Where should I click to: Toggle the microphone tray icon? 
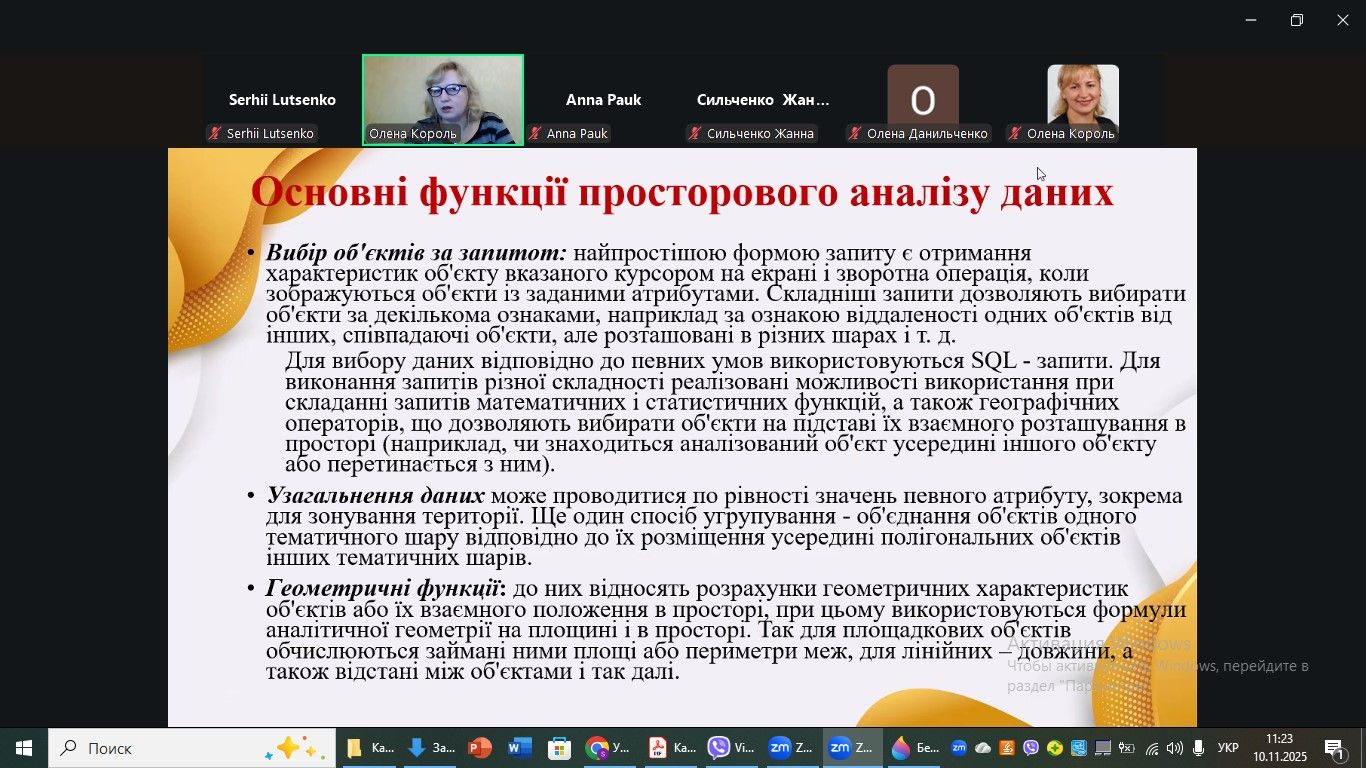click(1198, 748)
